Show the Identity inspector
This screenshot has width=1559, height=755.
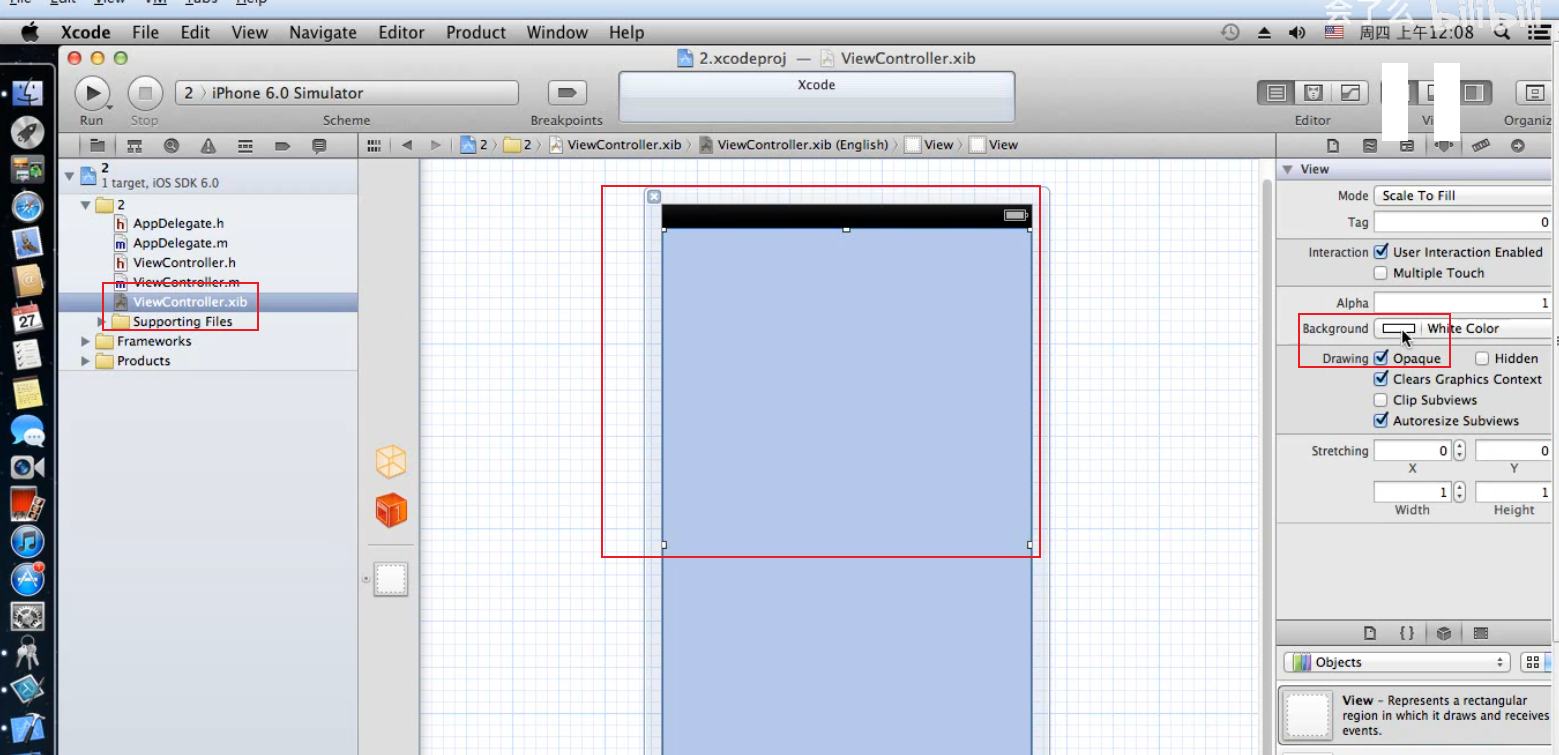click(1407, 146)
